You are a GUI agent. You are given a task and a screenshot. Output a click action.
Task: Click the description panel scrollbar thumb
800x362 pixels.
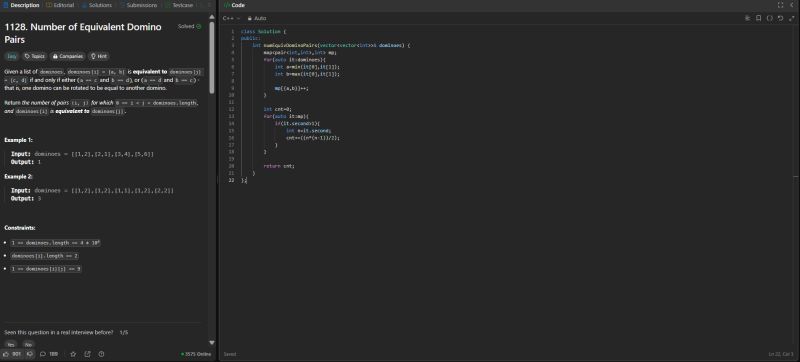pyautogui.click(x=212, y=57)
